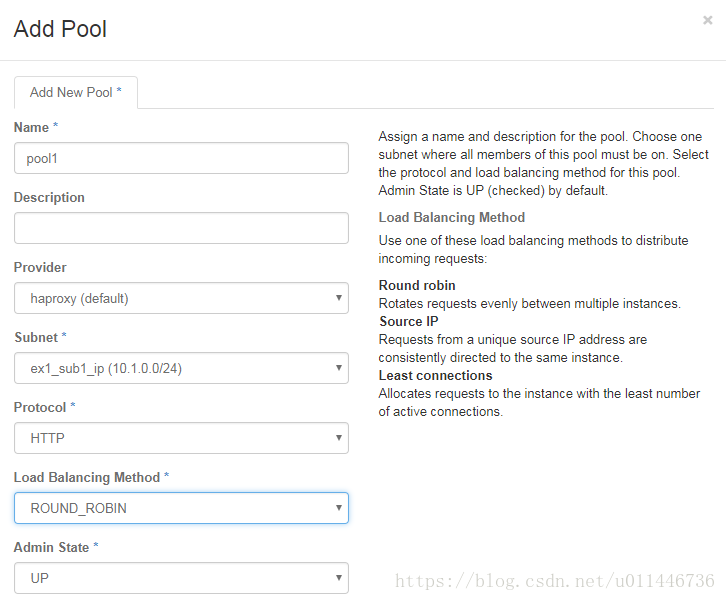
Task: Click the Protocol dropdown arrow
Action: pos(338,438)
